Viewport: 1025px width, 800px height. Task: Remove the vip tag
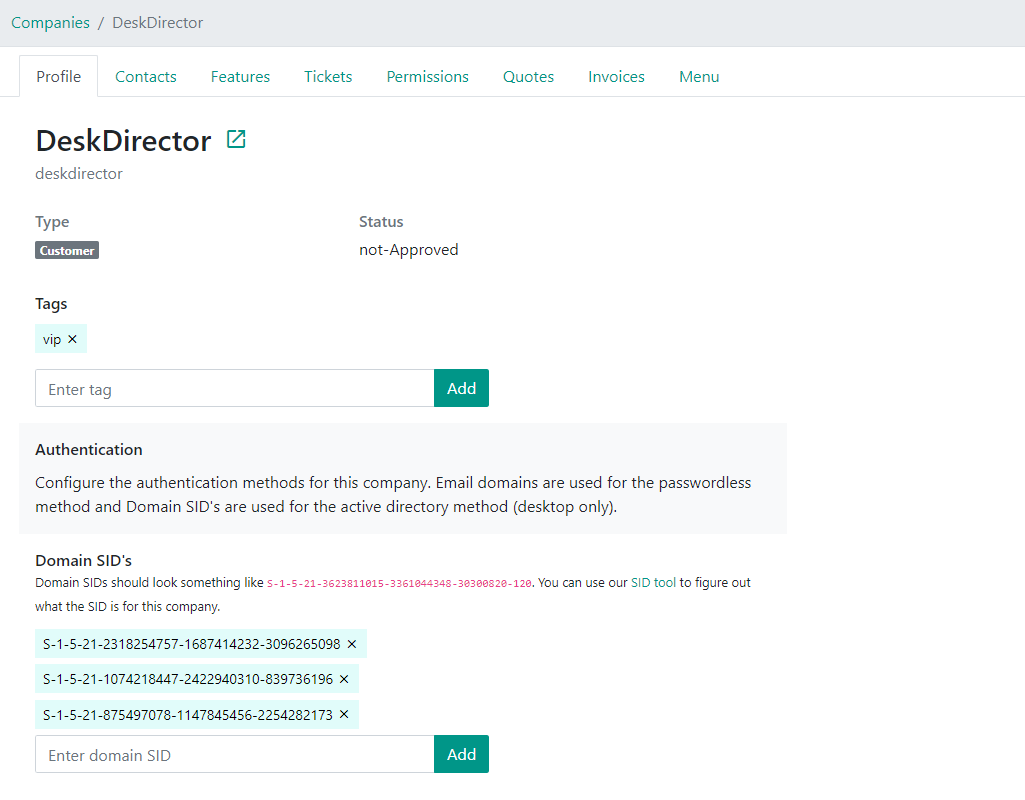coord(73,339)
